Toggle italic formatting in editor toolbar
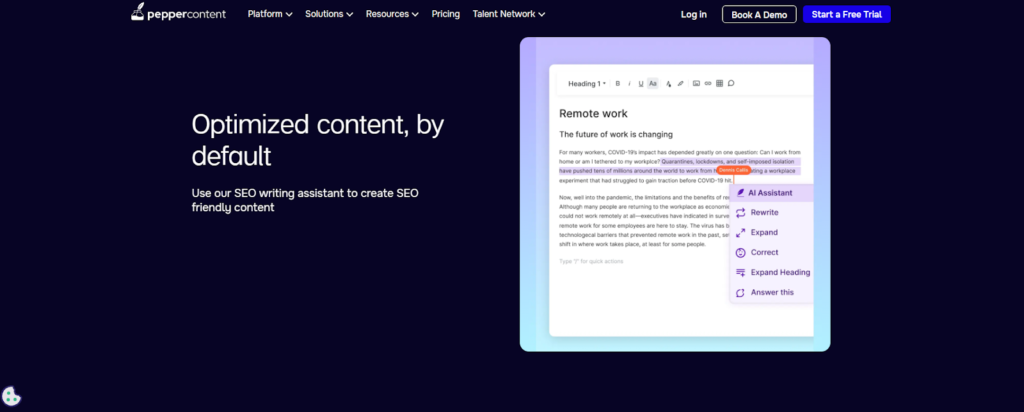 tap(629, 83)
